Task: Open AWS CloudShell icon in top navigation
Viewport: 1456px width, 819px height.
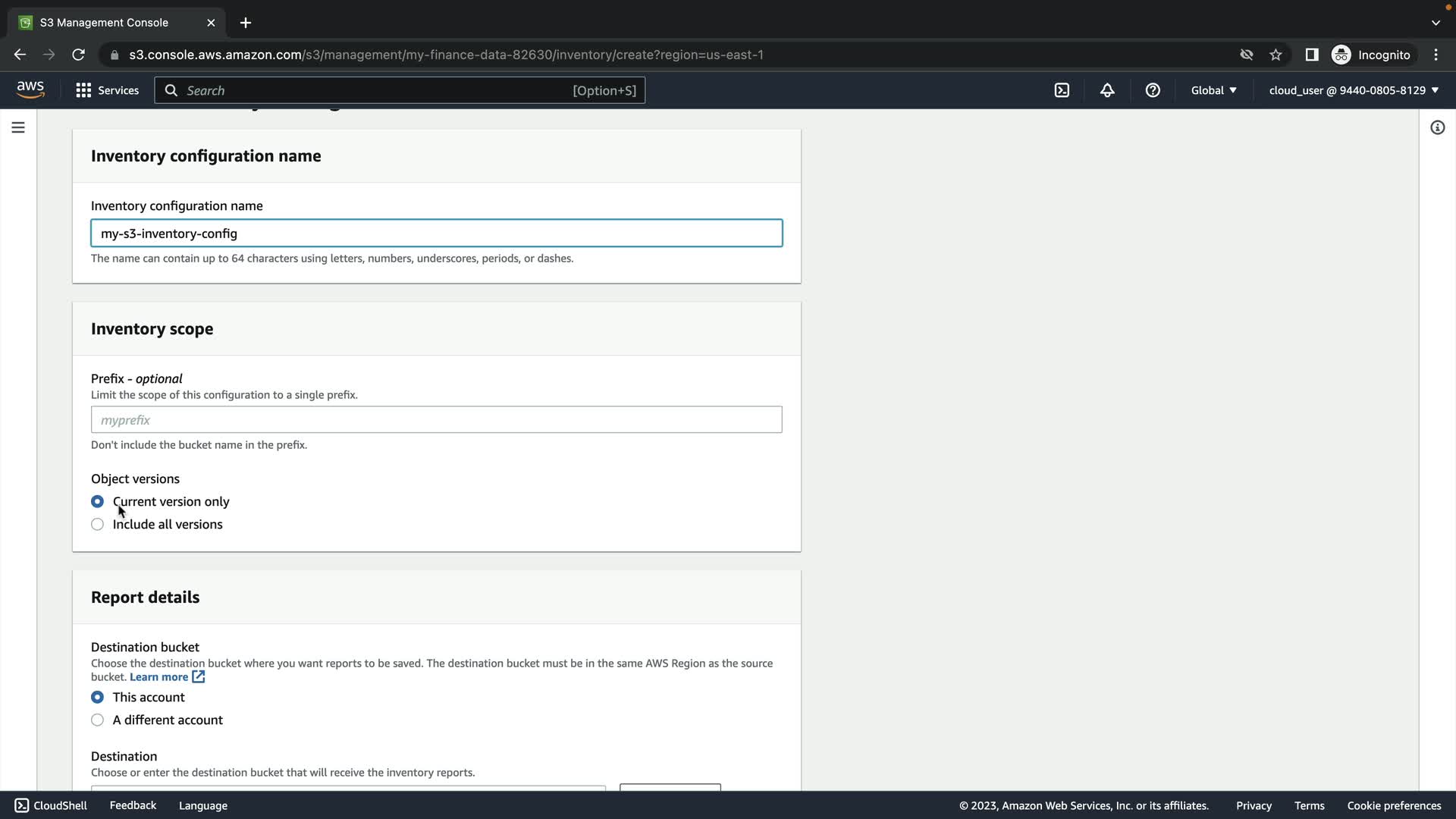Action: coord(1062,90)
